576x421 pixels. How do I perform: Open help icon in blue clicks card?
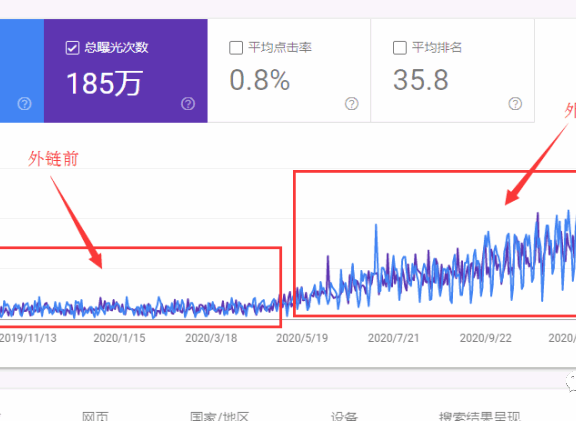click(25, 104)
